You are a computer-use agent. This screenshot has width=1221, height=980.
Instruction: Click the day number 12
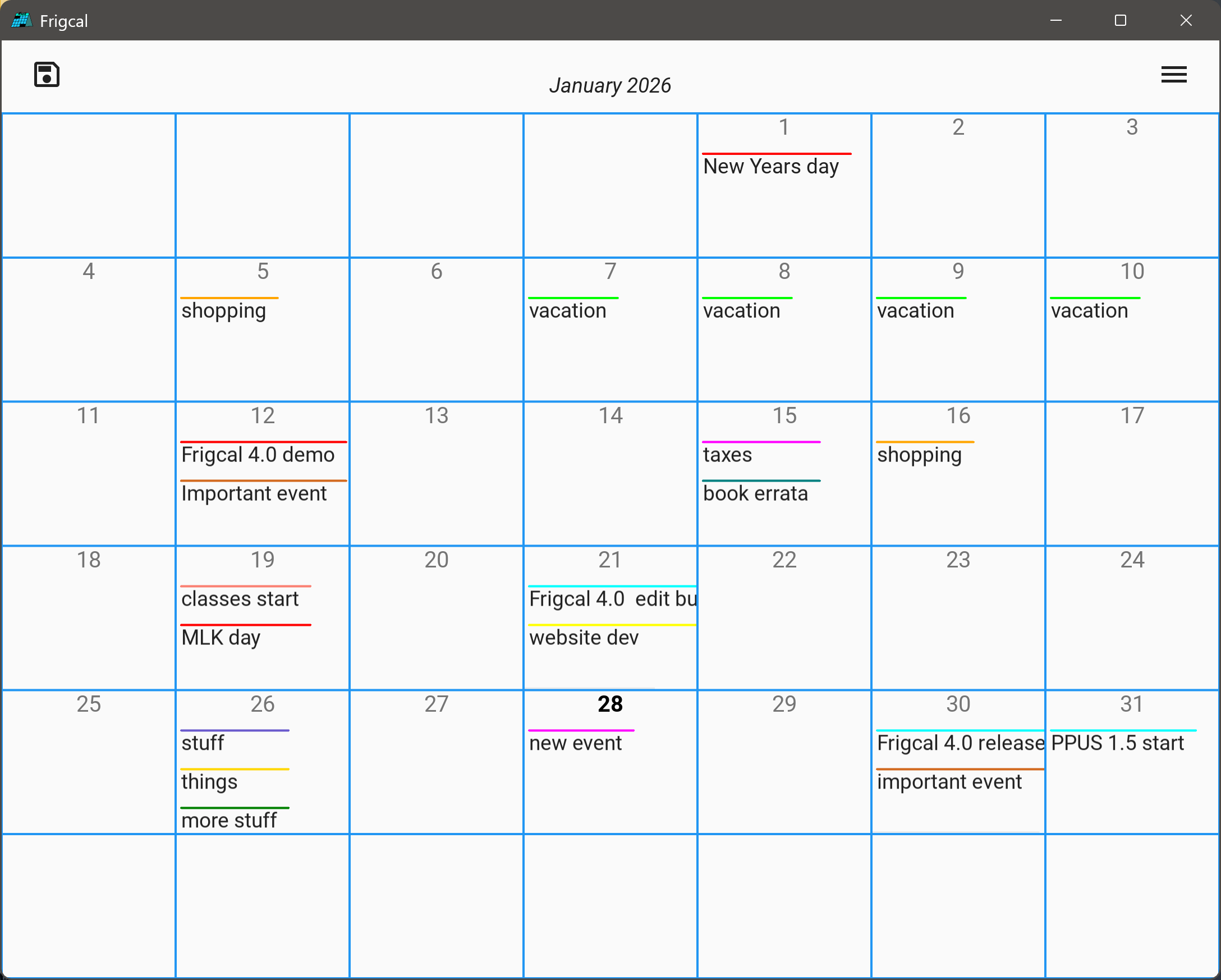263,416
